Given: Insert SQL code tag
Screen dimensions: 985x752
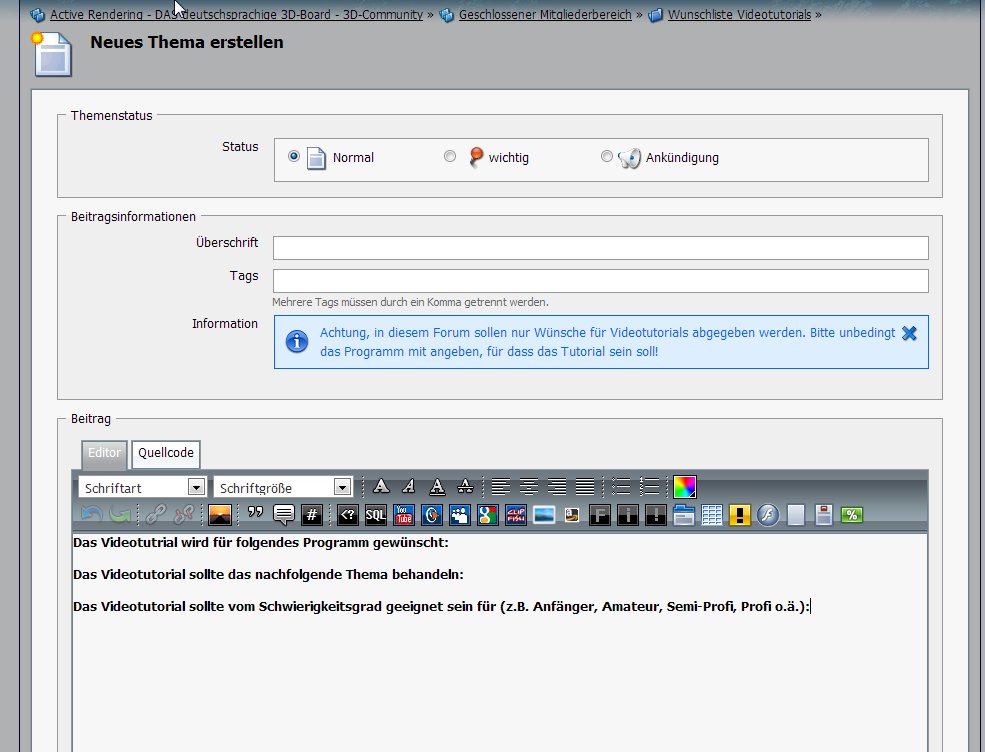Looking at the screenshot, I should click(376, 515).
